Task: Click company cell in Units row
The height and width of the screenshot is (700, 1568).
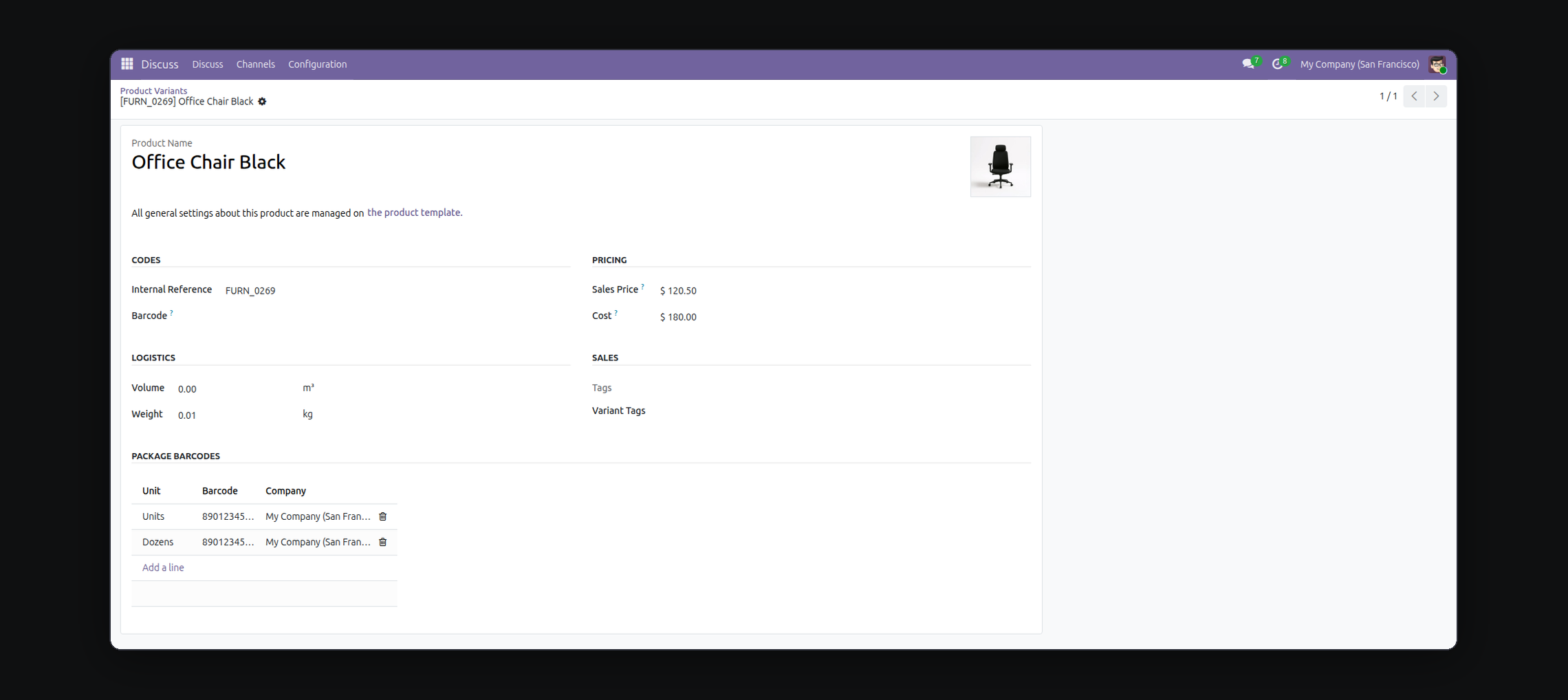Action: [318, 516]
